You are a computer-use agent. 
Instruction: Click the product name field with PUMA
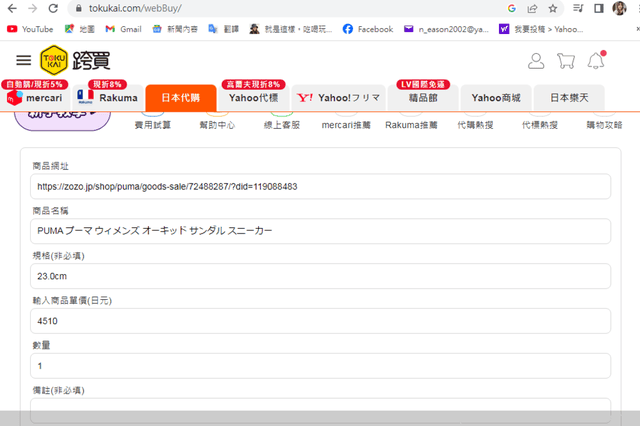coord(320,231)
